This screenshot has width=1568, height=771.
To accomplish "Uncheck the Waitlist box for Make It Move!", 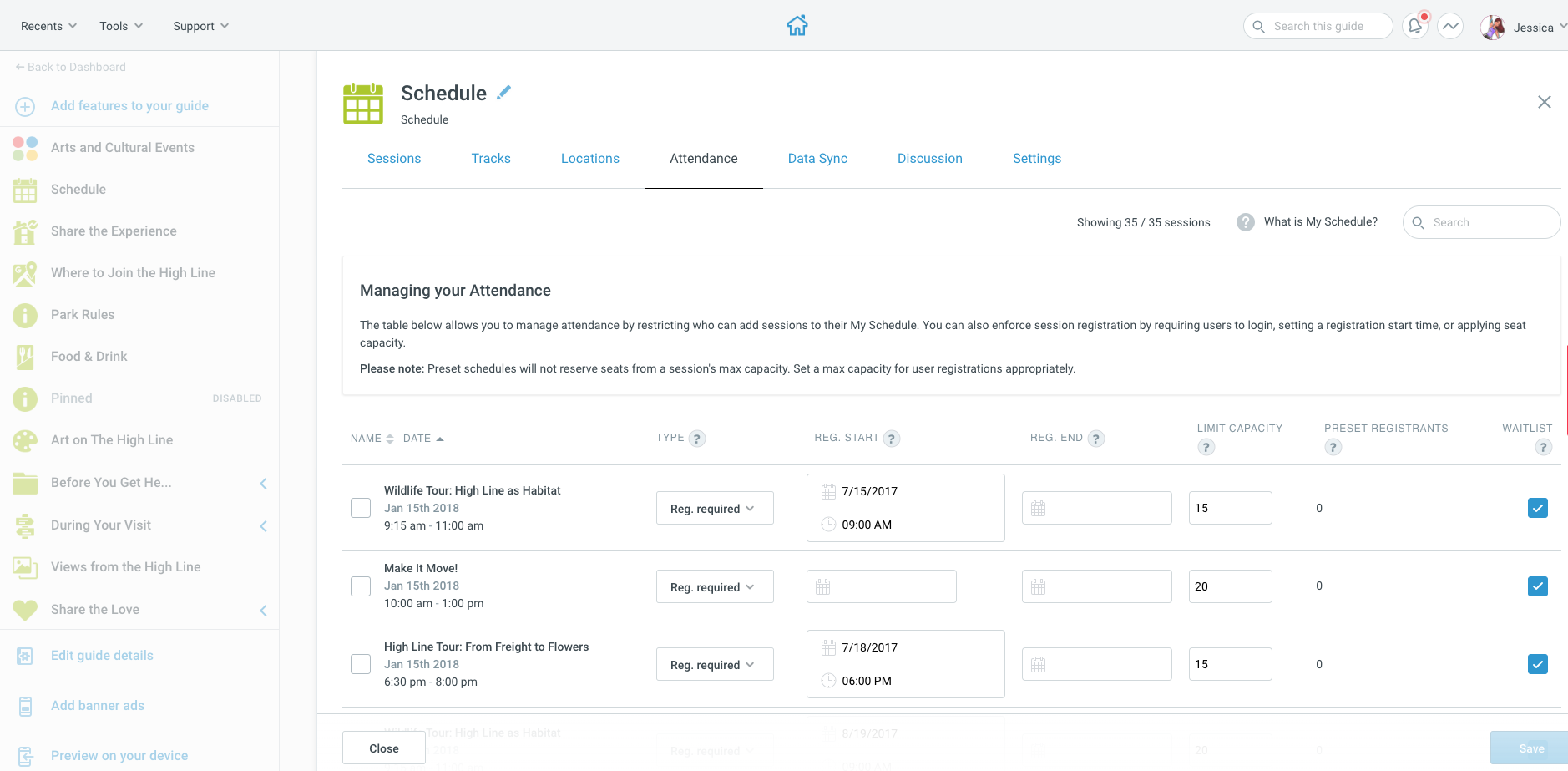I will (1538, 586).
